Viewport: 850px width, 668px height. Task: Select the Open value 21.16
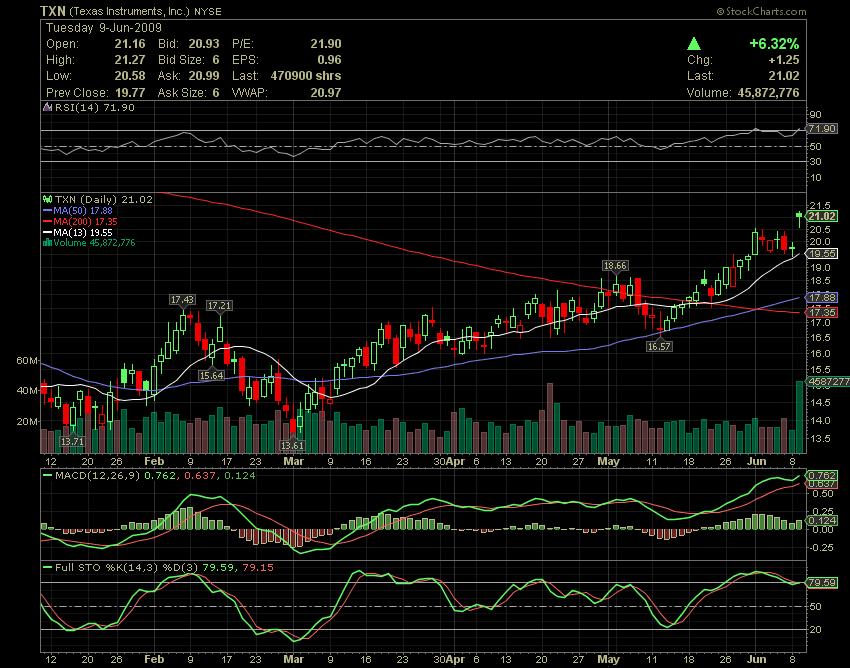point(130,44)
